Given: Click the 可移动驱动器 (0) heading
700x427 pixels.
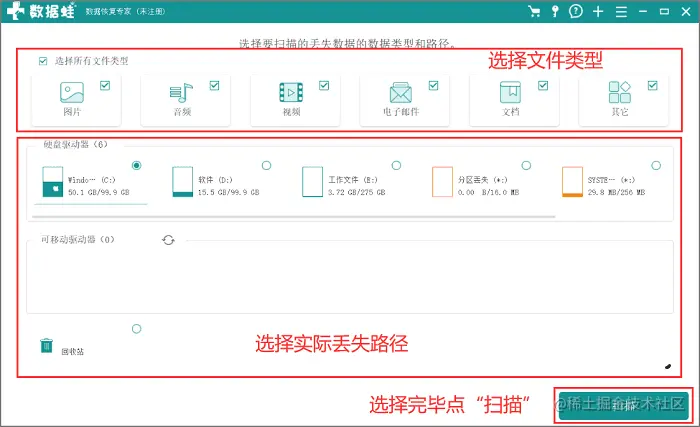Looking at the screenshot, I should click(x=78, y=239).
